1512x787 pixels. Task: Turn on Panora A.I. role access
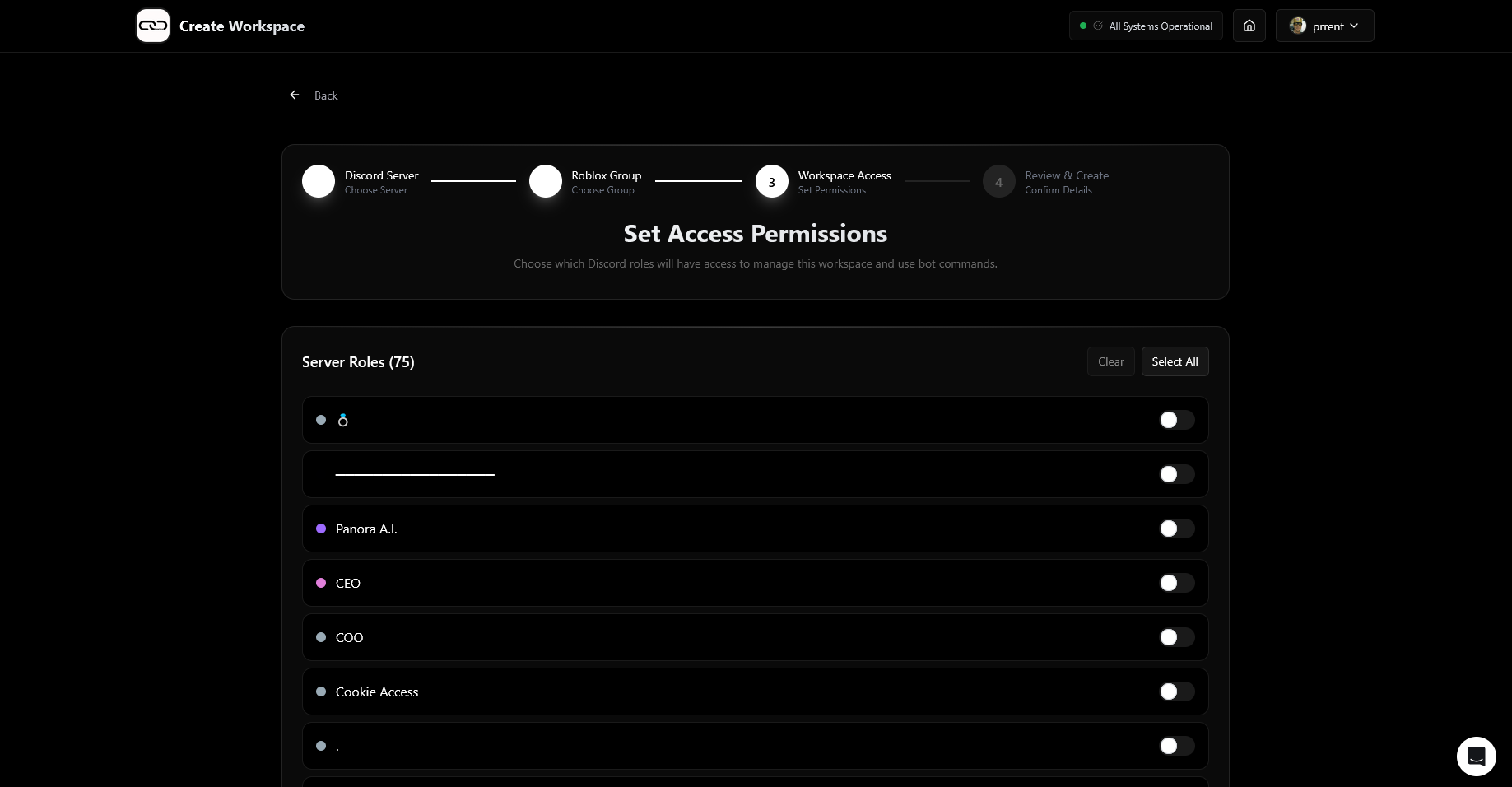[x=1176, y=529]
